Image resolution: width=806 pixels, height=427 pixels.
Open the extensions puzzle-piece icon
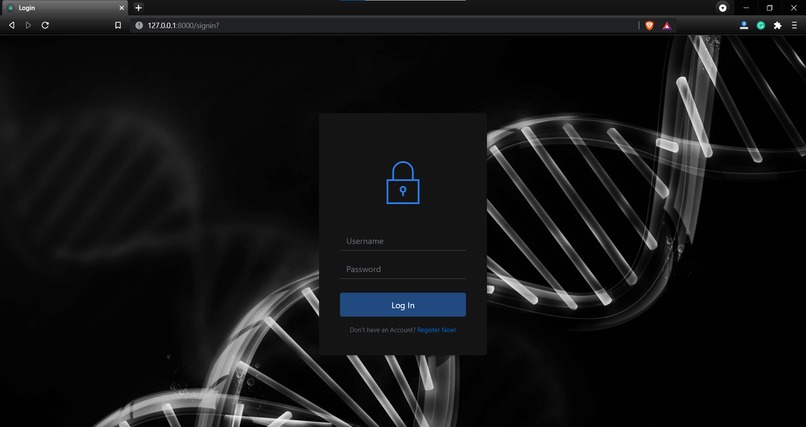(778, 25)
